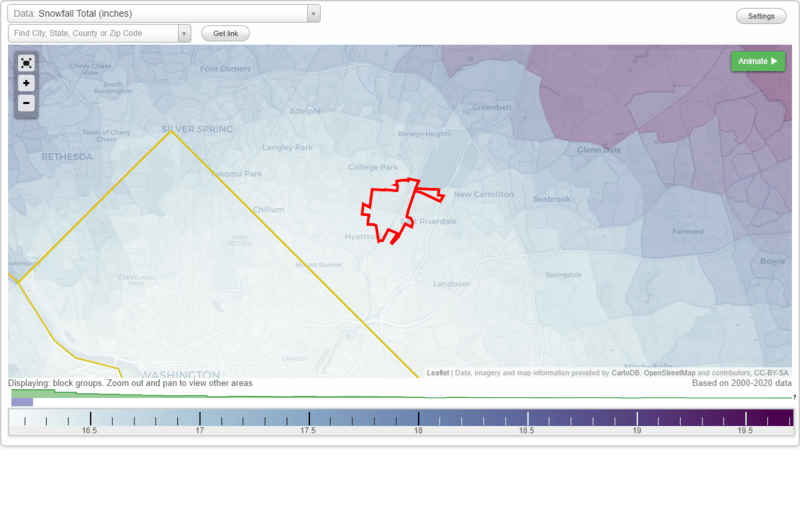The height and width of the screenshot is (514, 800).
Task: Click the Springdale map label
Action: 563,275
